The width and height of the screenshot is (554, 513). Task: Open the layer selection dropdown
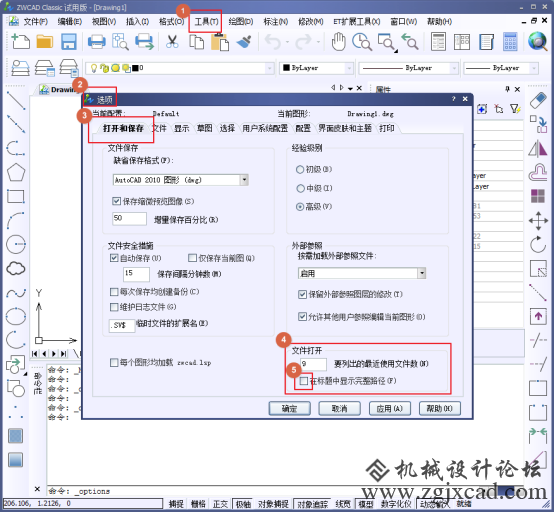tap(270, 68)
